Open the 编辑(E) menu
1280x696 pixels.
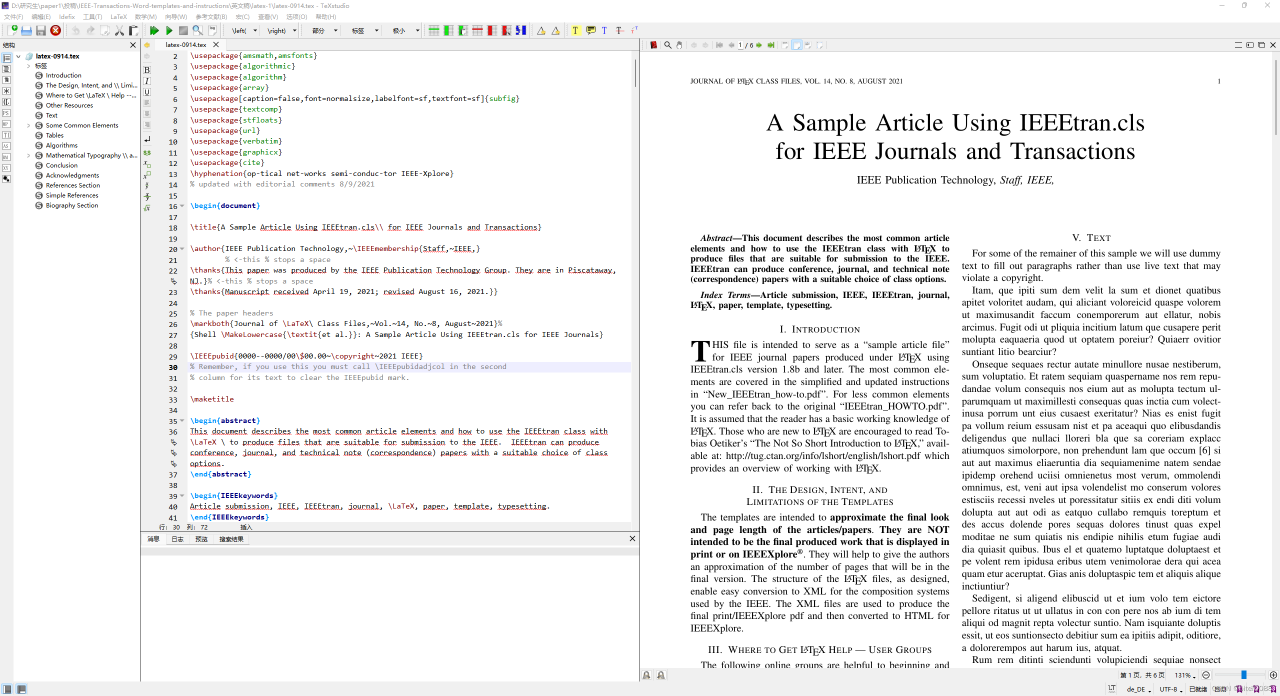pos(41,17)
